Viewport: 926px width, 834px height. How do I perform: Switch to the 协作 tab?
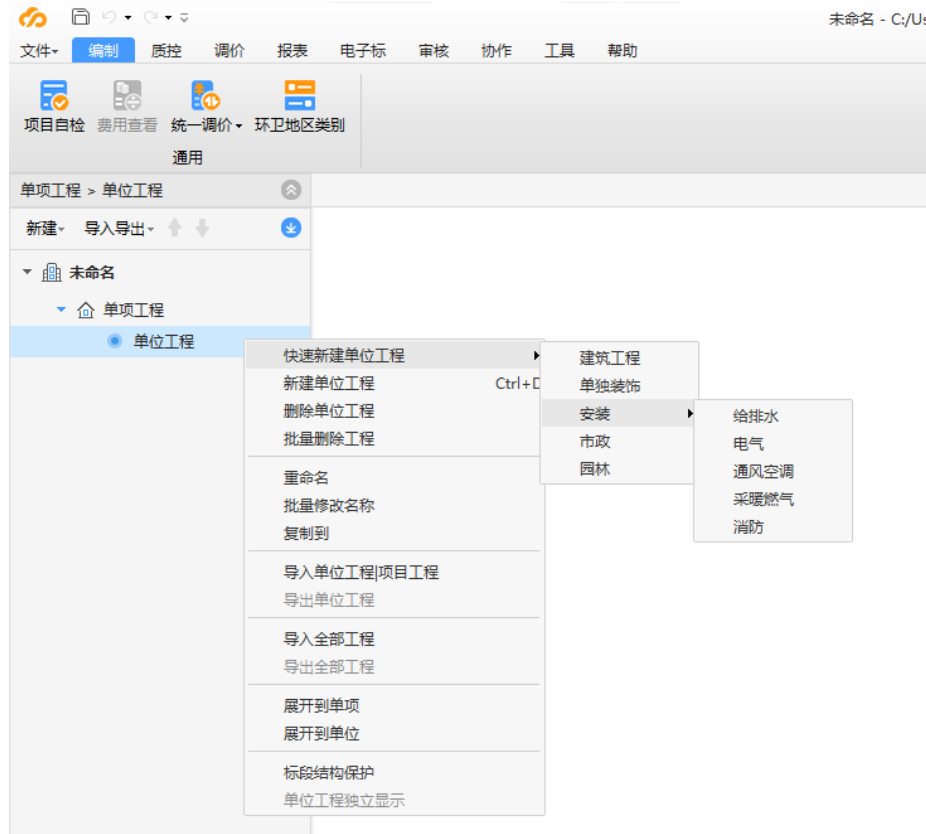(496, 51)
